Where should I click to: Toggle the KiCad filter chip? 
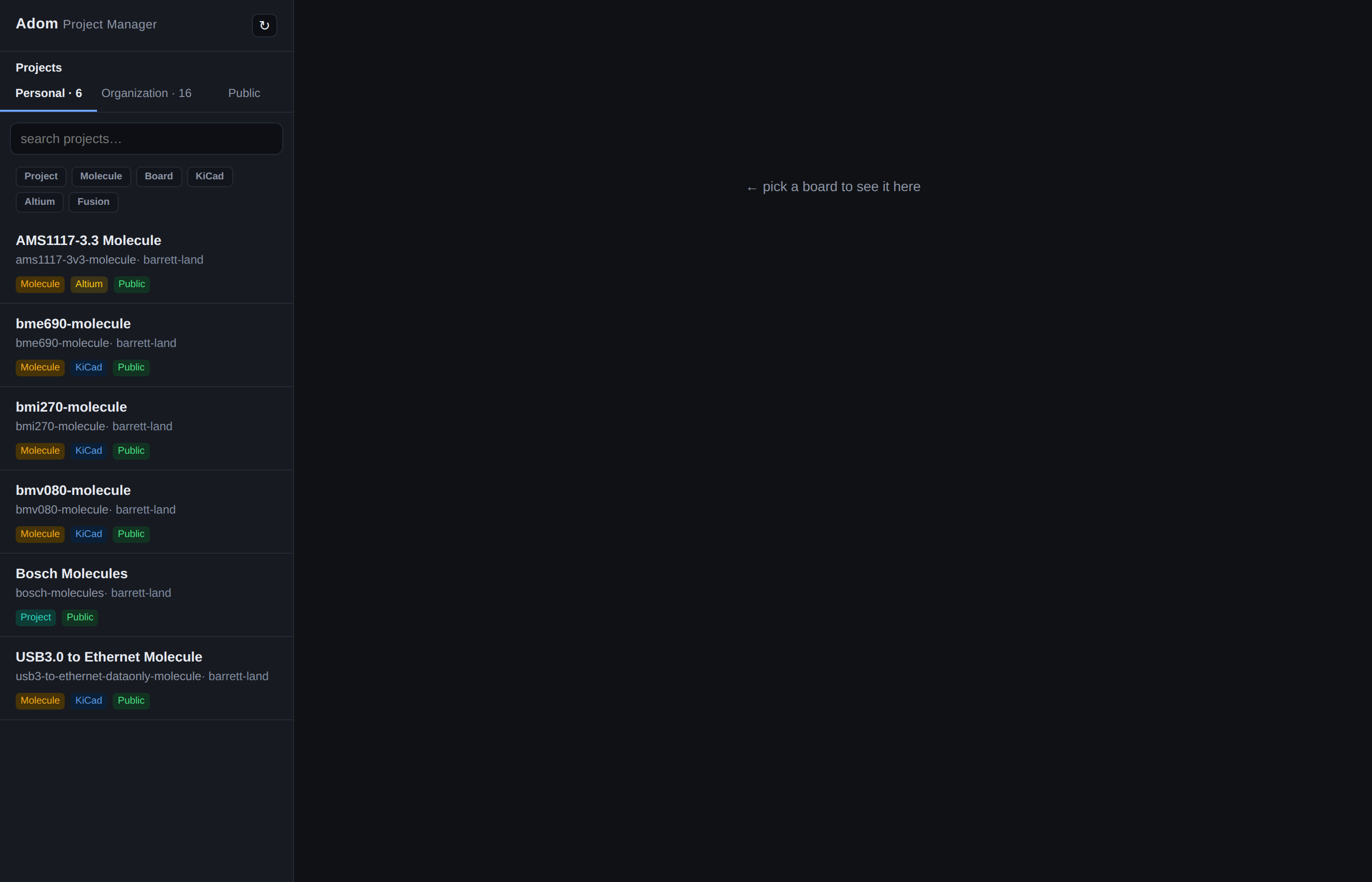pyautogui.click(x=210, y=176)
